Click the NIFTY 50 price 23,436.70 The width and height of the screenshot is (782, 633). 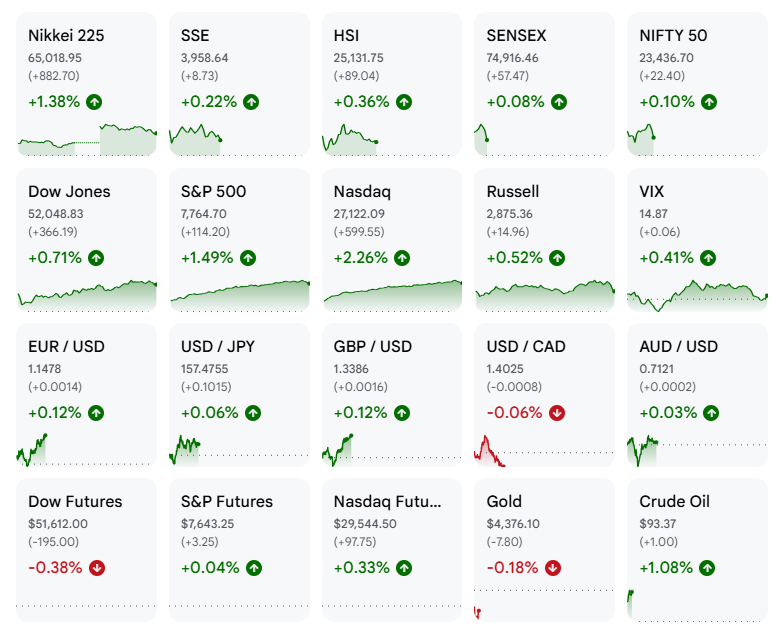666,58
